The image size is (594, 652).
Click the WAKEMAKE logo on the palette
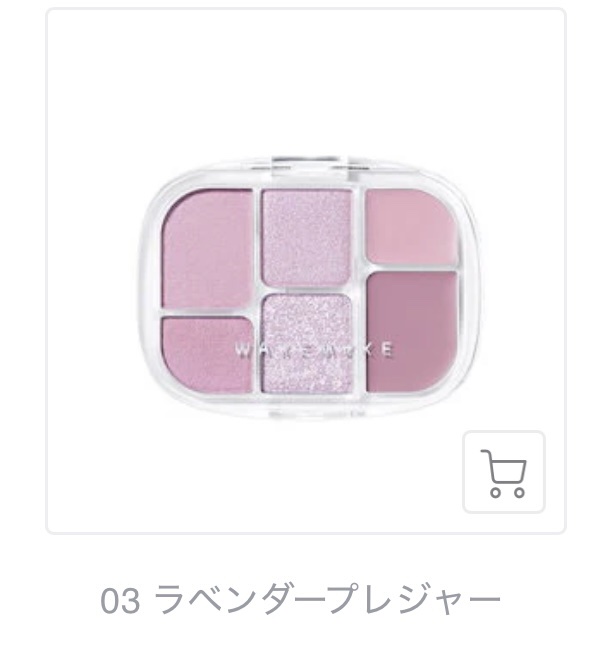314,351
